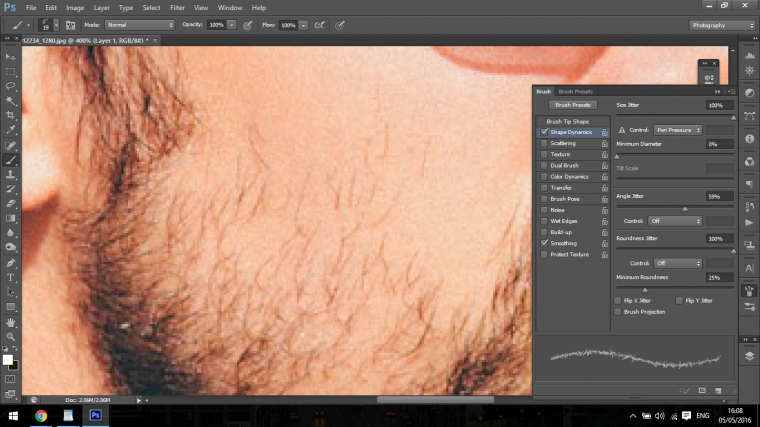Open the Photography workspace dropdown
The image size is (760, 427).
point(723,25)
